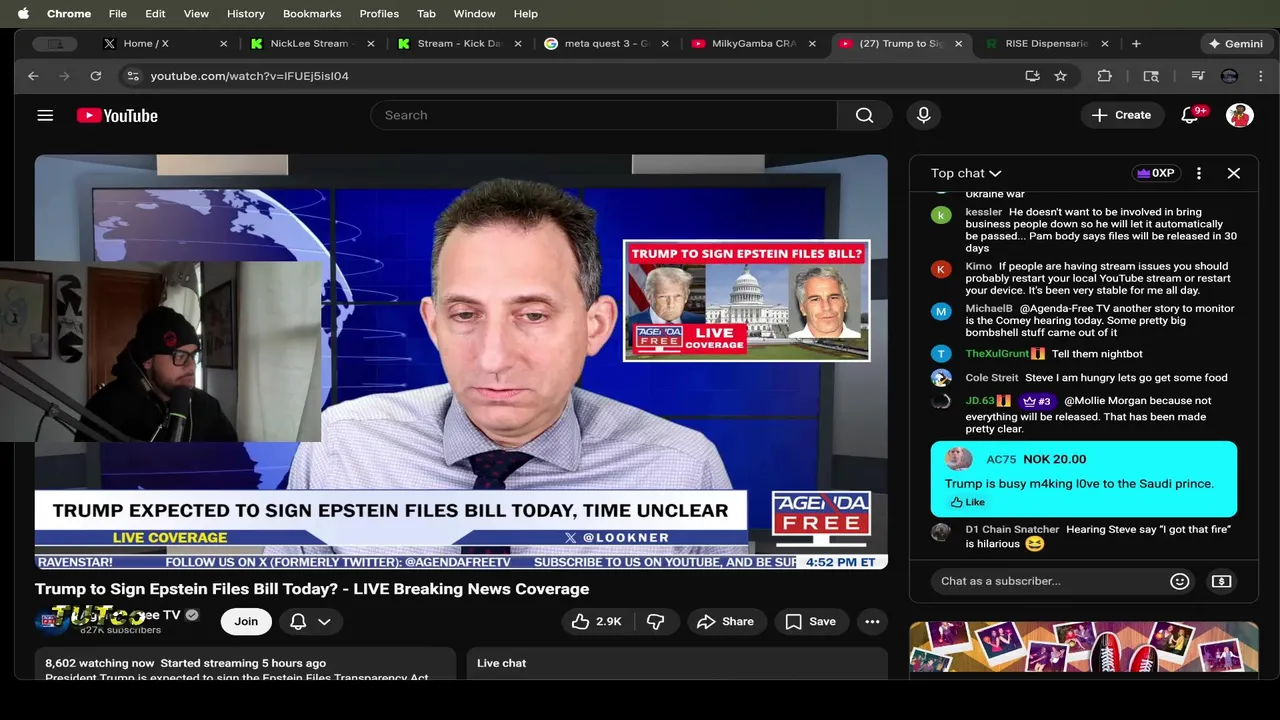1280x720 pixels.
Task: Bookmark this page with the star
Action: tap(1061, 76)
